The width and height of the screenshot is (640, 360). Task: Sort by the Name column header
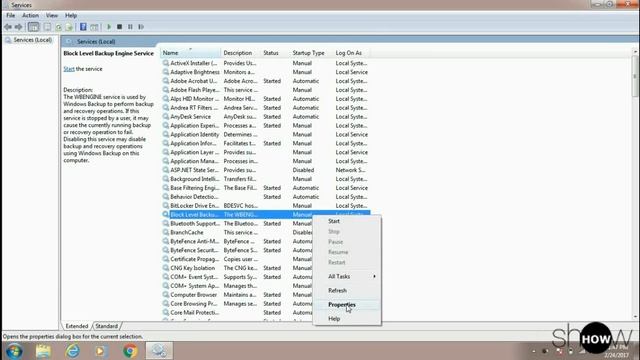[x=190, y=53]
